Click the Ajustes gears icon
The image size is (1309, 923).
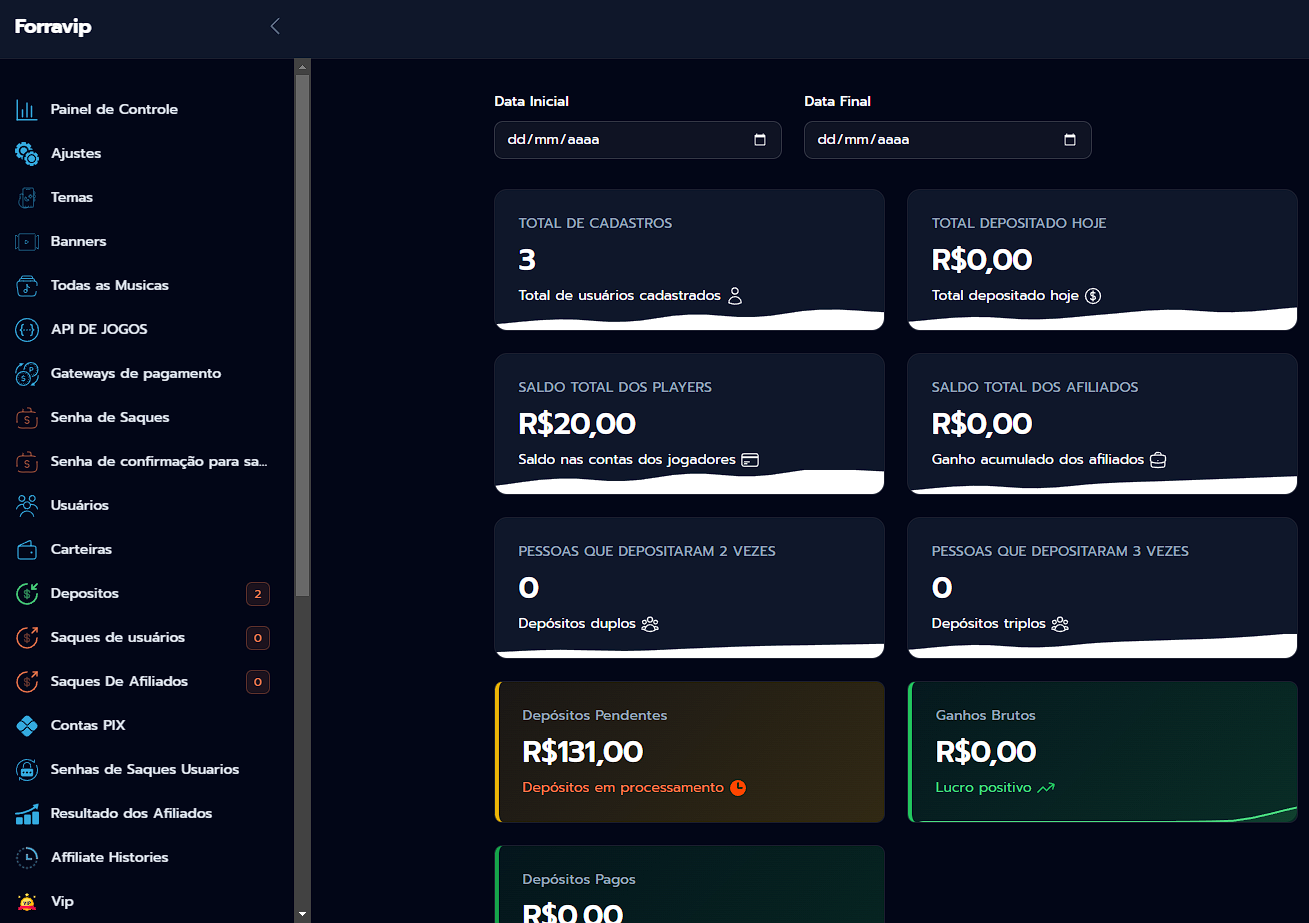tap(27, 153)
